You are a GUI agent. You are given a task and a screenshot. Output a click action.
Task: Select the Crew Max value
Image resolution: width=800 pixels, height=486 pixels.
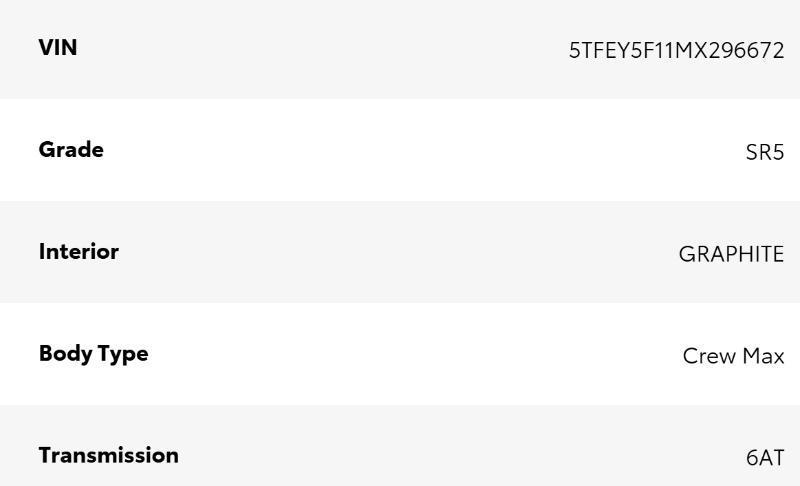pyautogui.click(x=733, y=356)
